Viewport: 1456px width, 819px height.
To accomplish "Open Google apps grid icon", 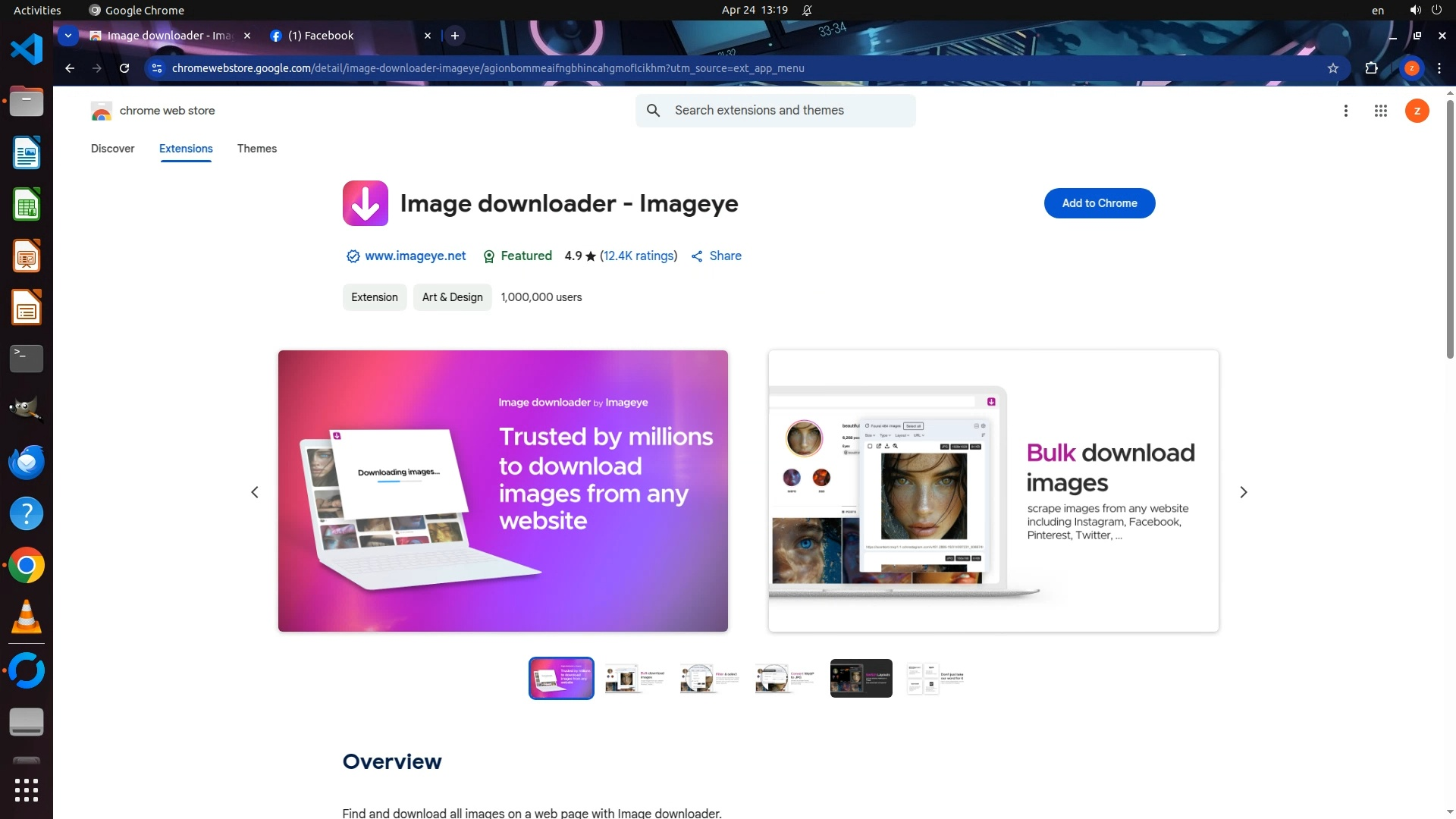I will (1380, 111).
